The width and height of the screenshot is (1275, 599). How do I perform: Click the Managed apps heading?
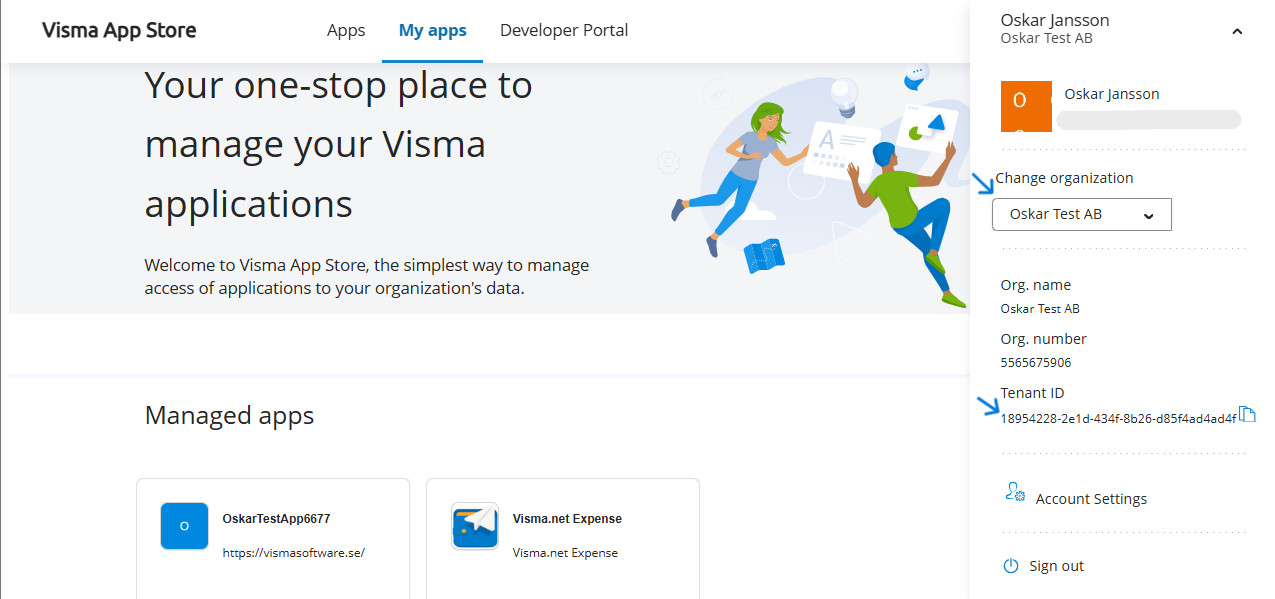(229, 415)
